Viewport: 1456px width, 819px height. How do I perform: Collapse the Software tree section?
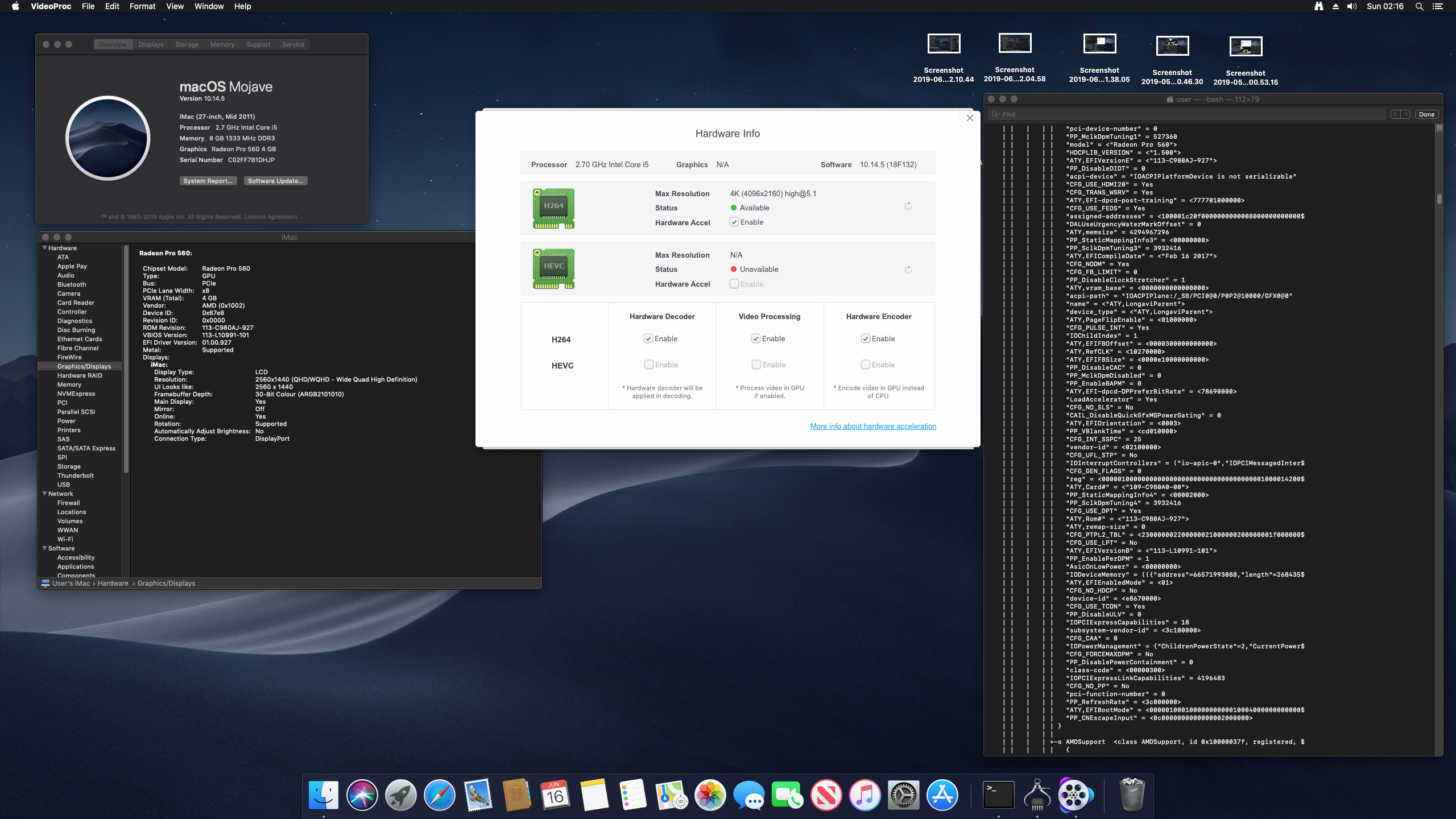[44, 548]
